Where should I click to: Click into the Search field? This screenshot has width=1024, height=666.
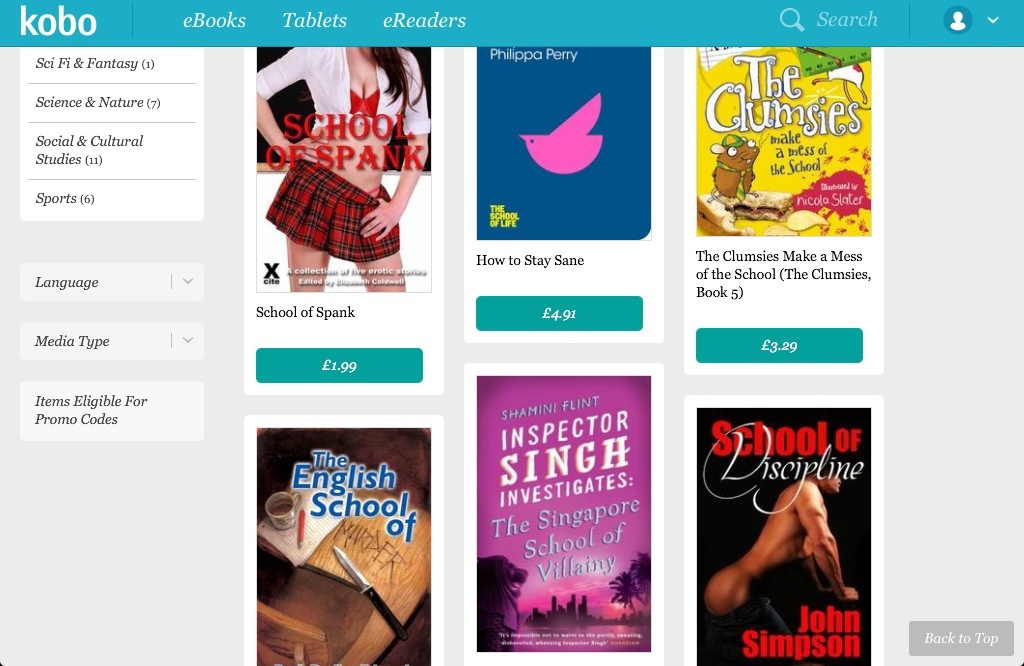pos(847,20)
